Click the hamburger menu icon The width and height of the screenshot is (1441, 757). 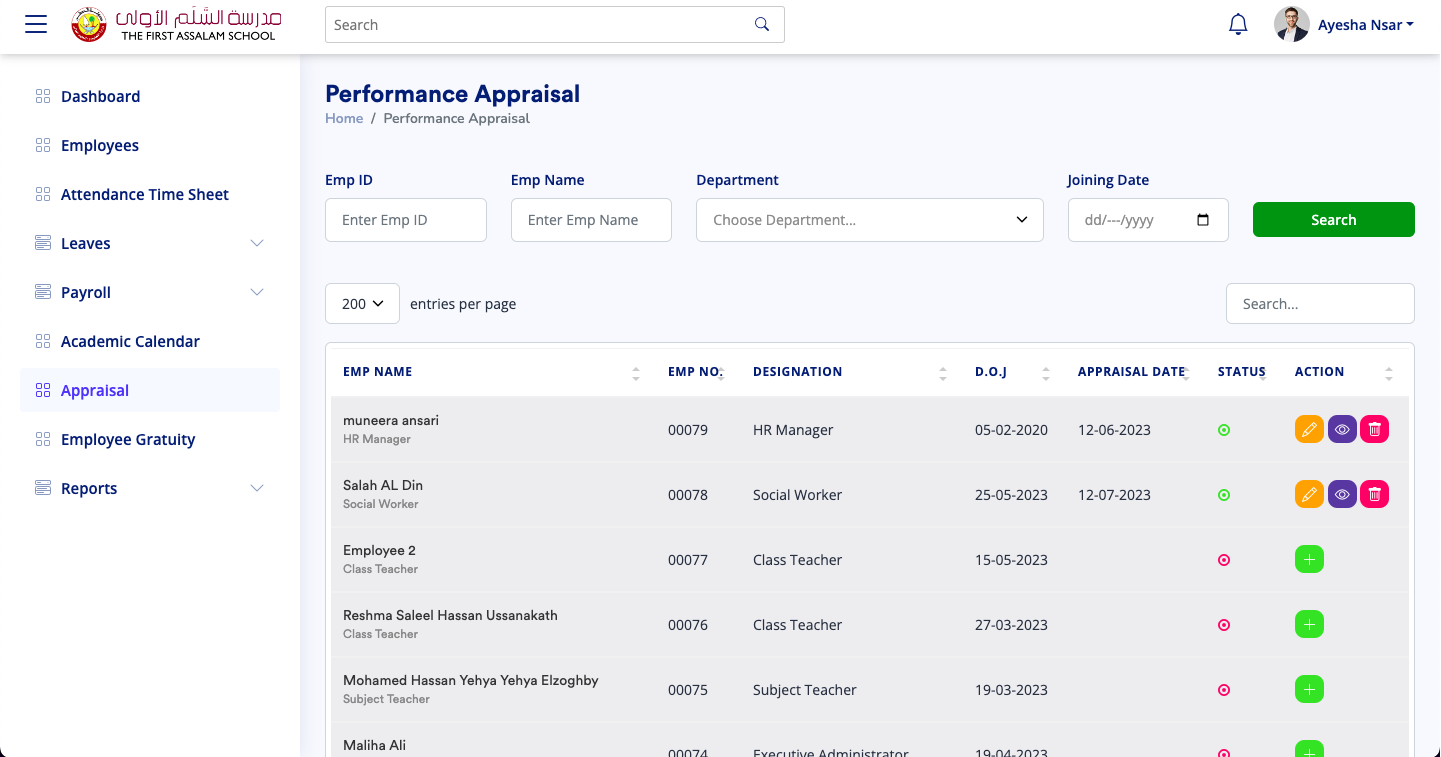click(x=35, y=24)
